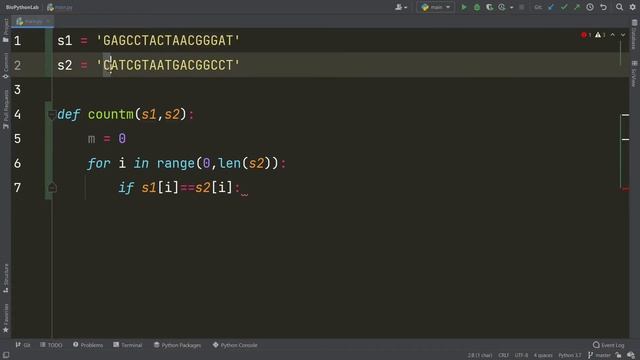Click the greyed-out Stop square icon
The image size is (640, 360).
[x=521, y=7]
